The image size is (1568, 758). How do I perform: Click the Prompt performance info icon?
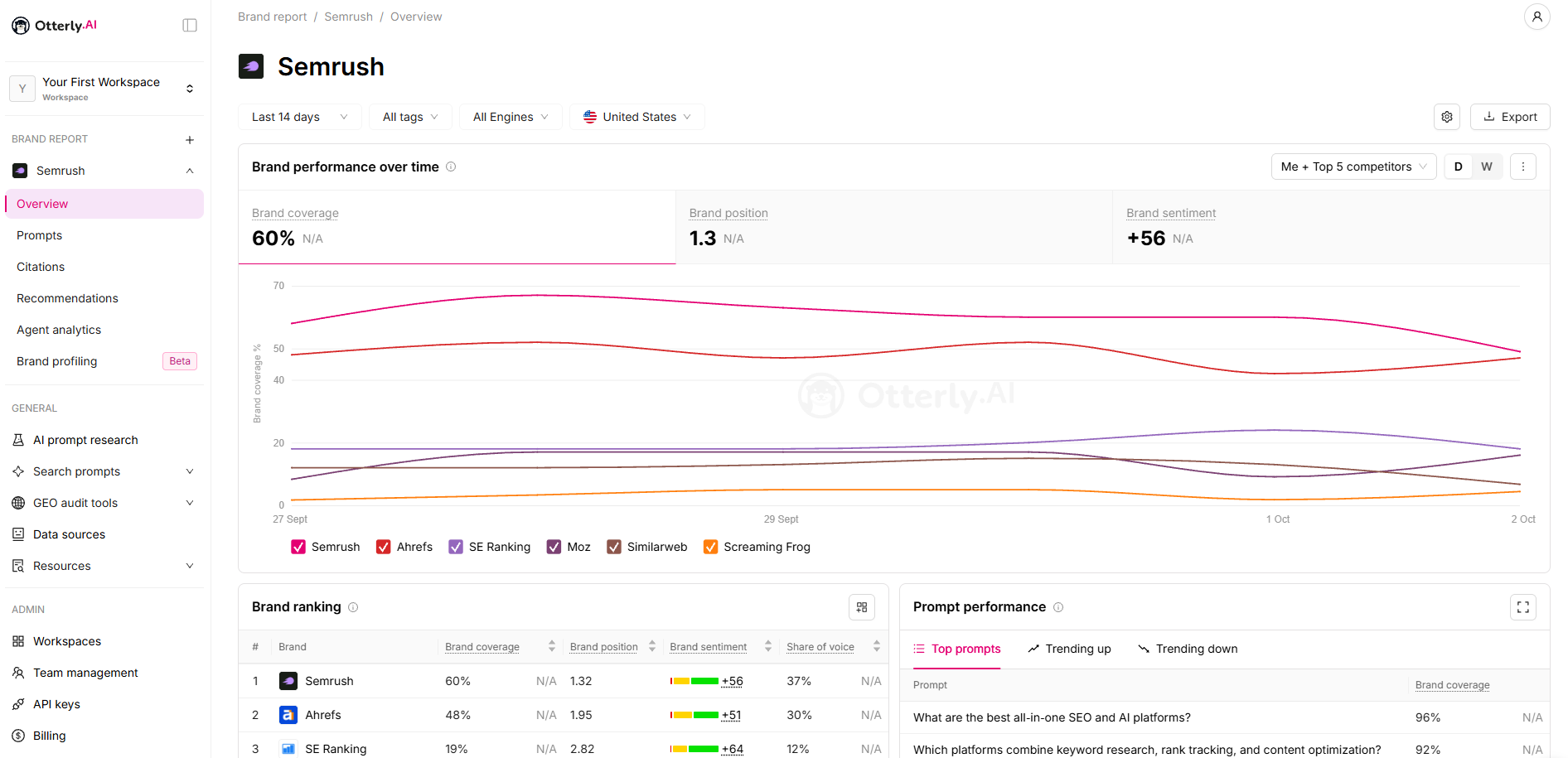[1058, 607]
